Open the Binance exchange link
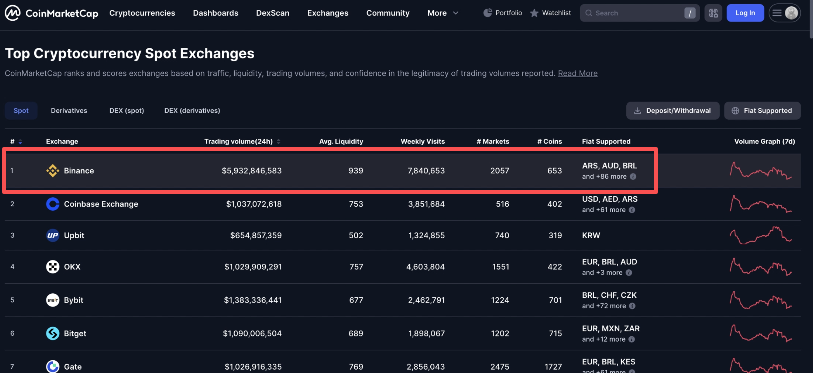Screen dimensions: 813x373 click(x=79, y=171)
